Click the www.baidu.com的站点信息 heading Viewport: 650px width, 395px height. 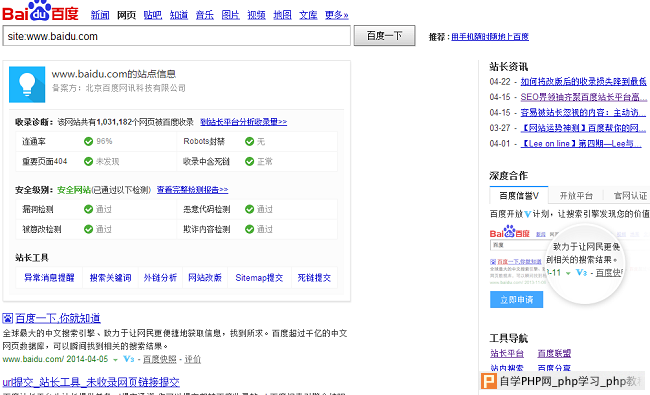[x=114, y=74]
